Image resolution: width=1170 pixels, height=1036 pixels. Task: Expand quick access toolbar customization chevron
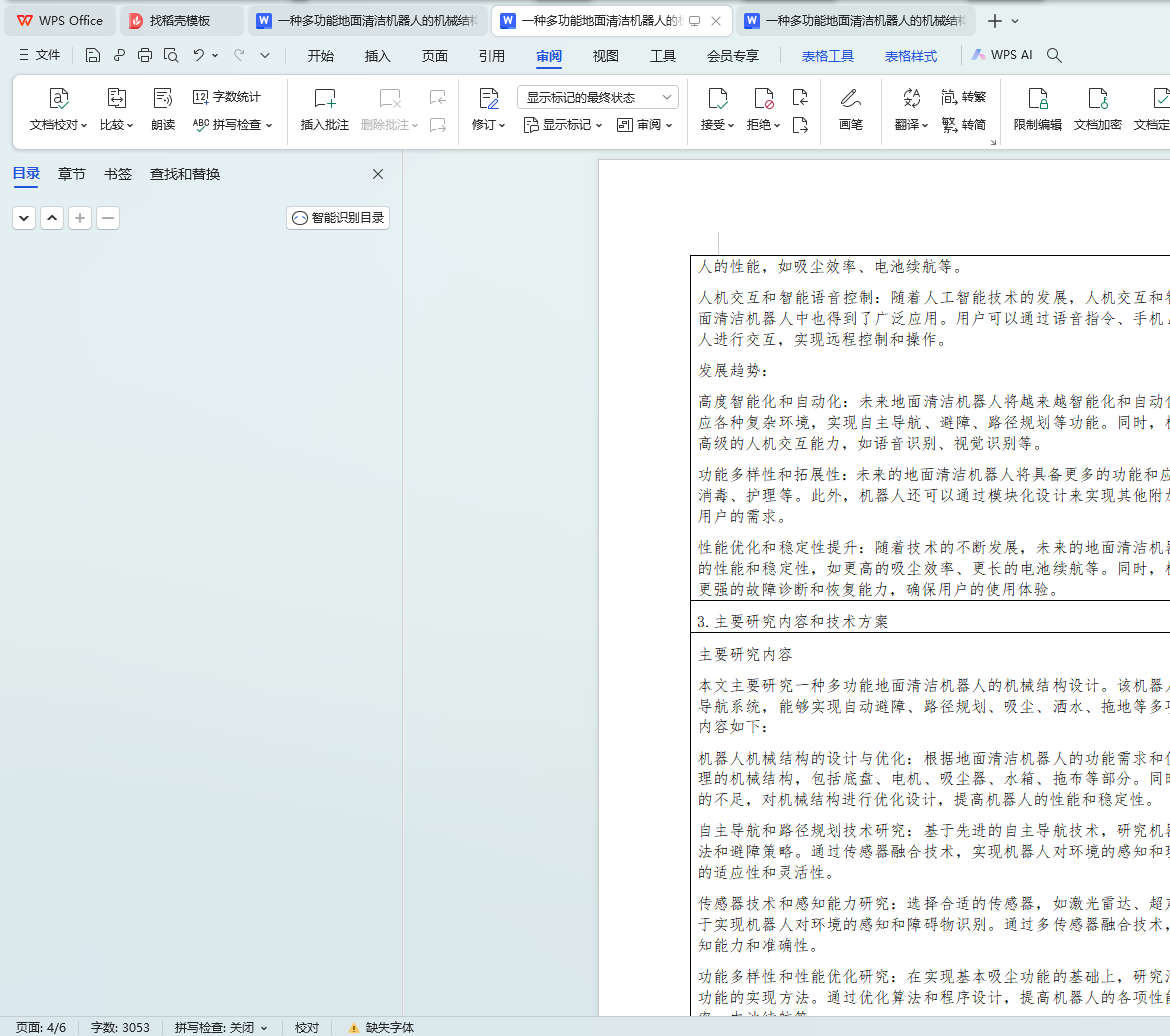[x=265, y=55]
